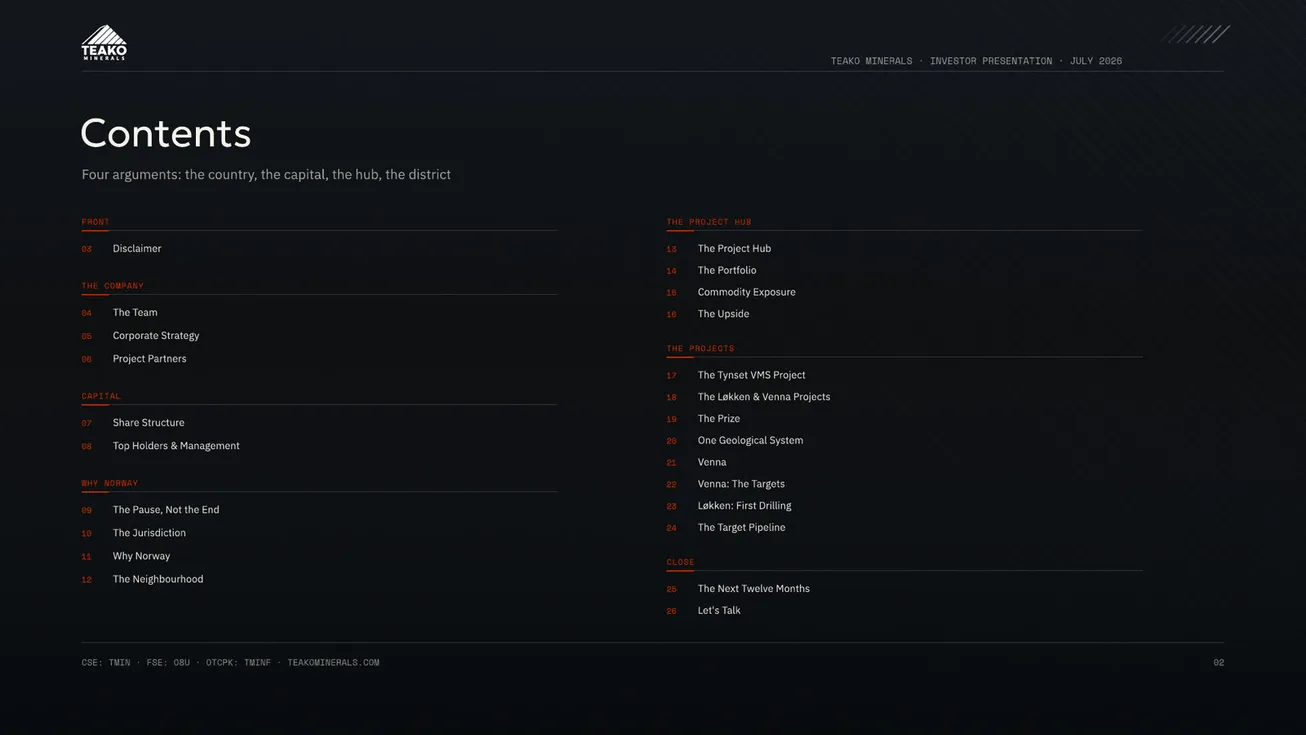The width and height of the screenshot is (1306, 735).
Task: Open The Next Twelve Months entry
Action: (754, 589)
